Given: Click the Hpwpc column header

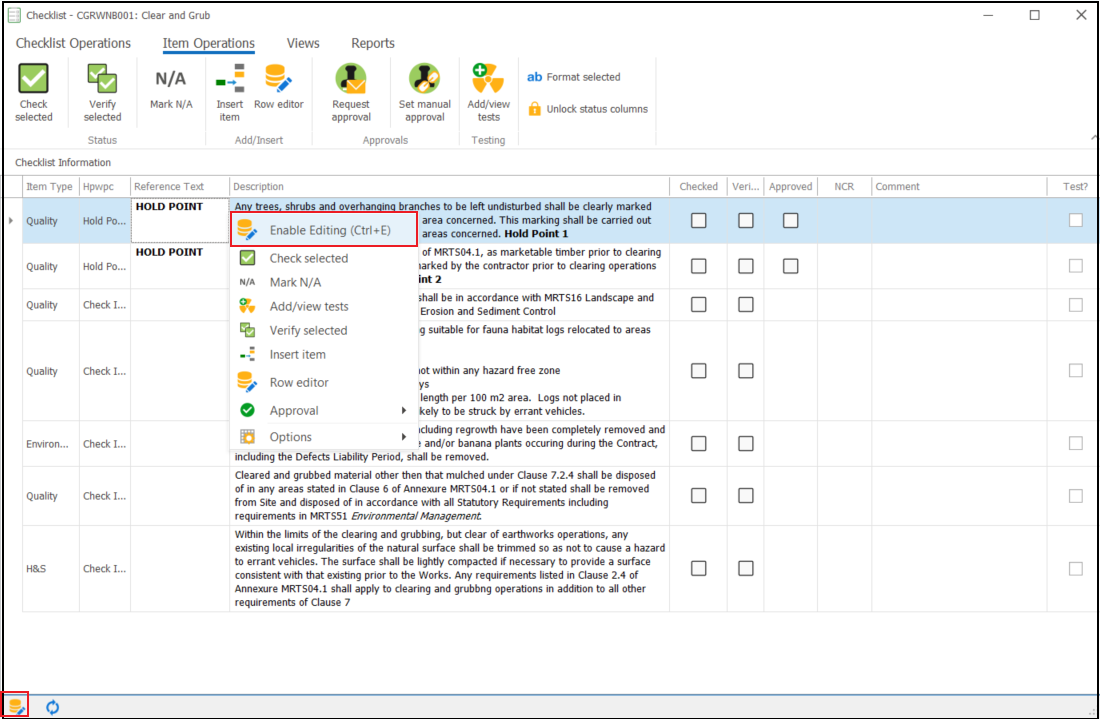Looking at the screenshot, I should (105, 187).
